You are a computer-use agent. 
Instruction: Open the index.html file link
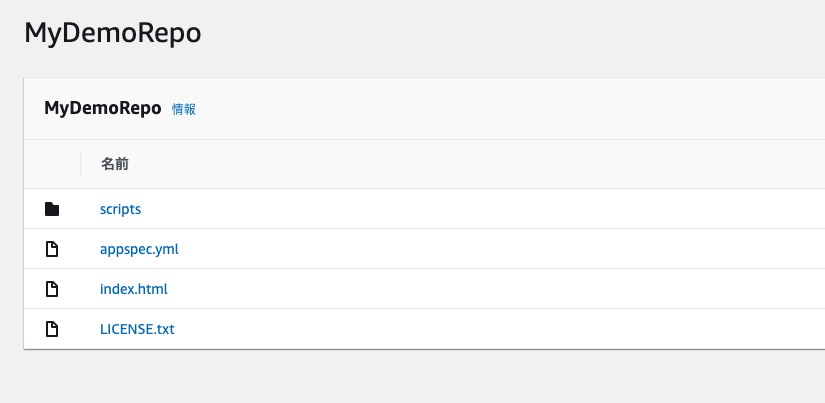pos(133,289)
